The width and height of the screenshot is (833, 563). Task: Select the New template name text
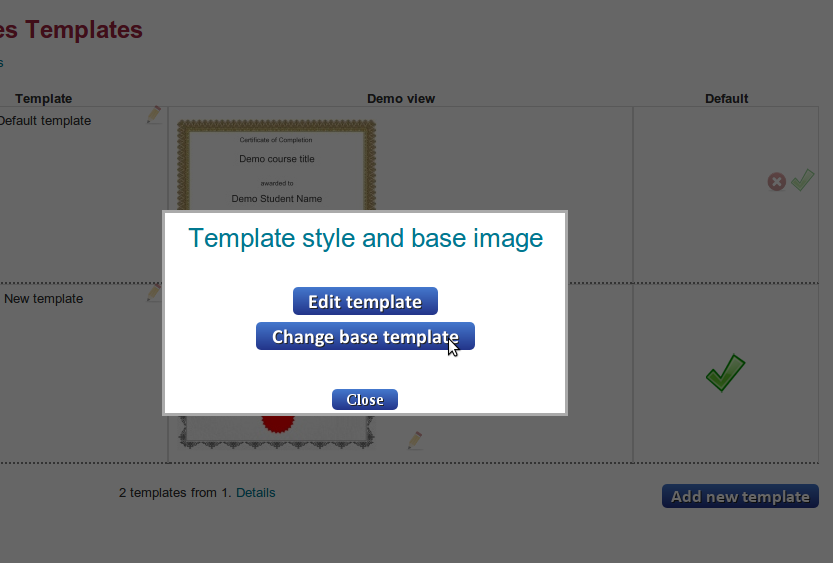pos(44,299)
